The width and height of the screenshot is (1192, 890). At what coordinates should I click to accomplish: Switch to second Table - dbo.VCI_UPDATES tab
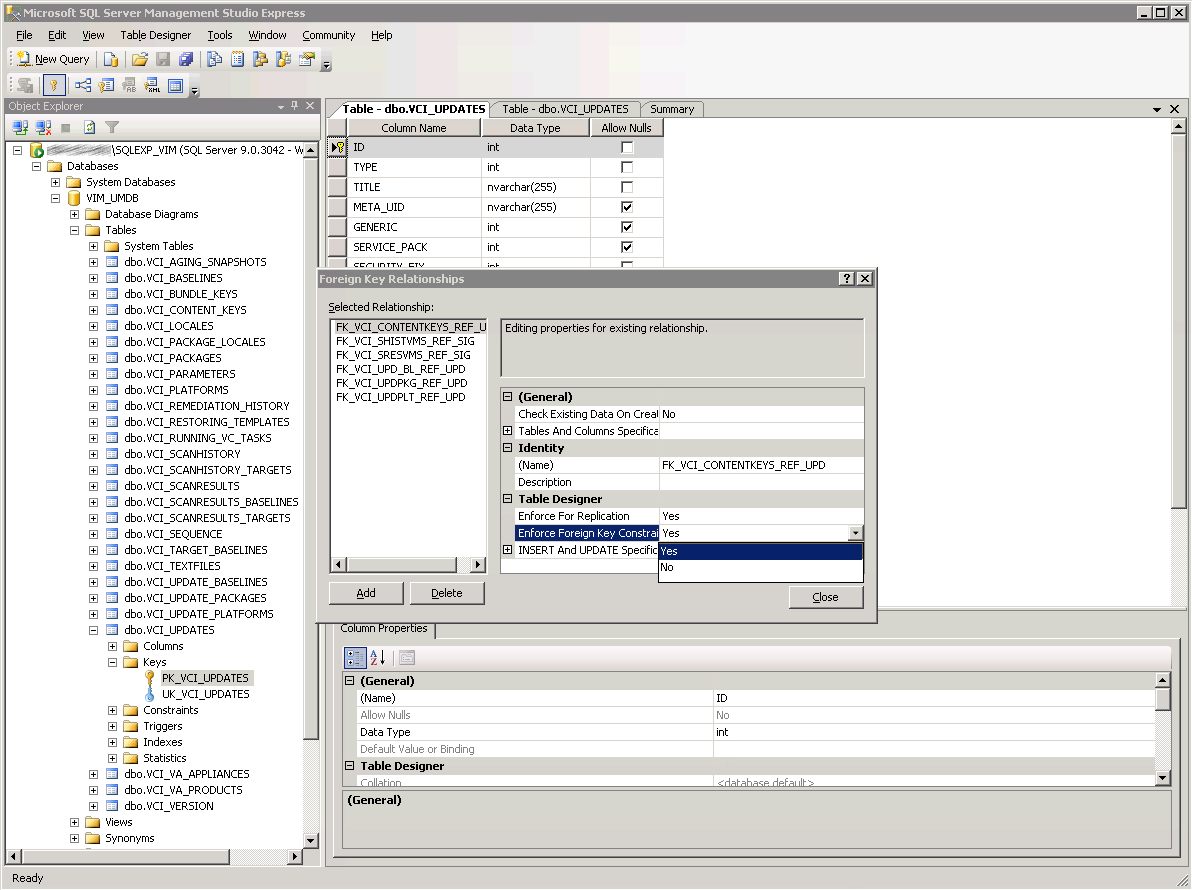pyautogui.click(x=565, y=109)
